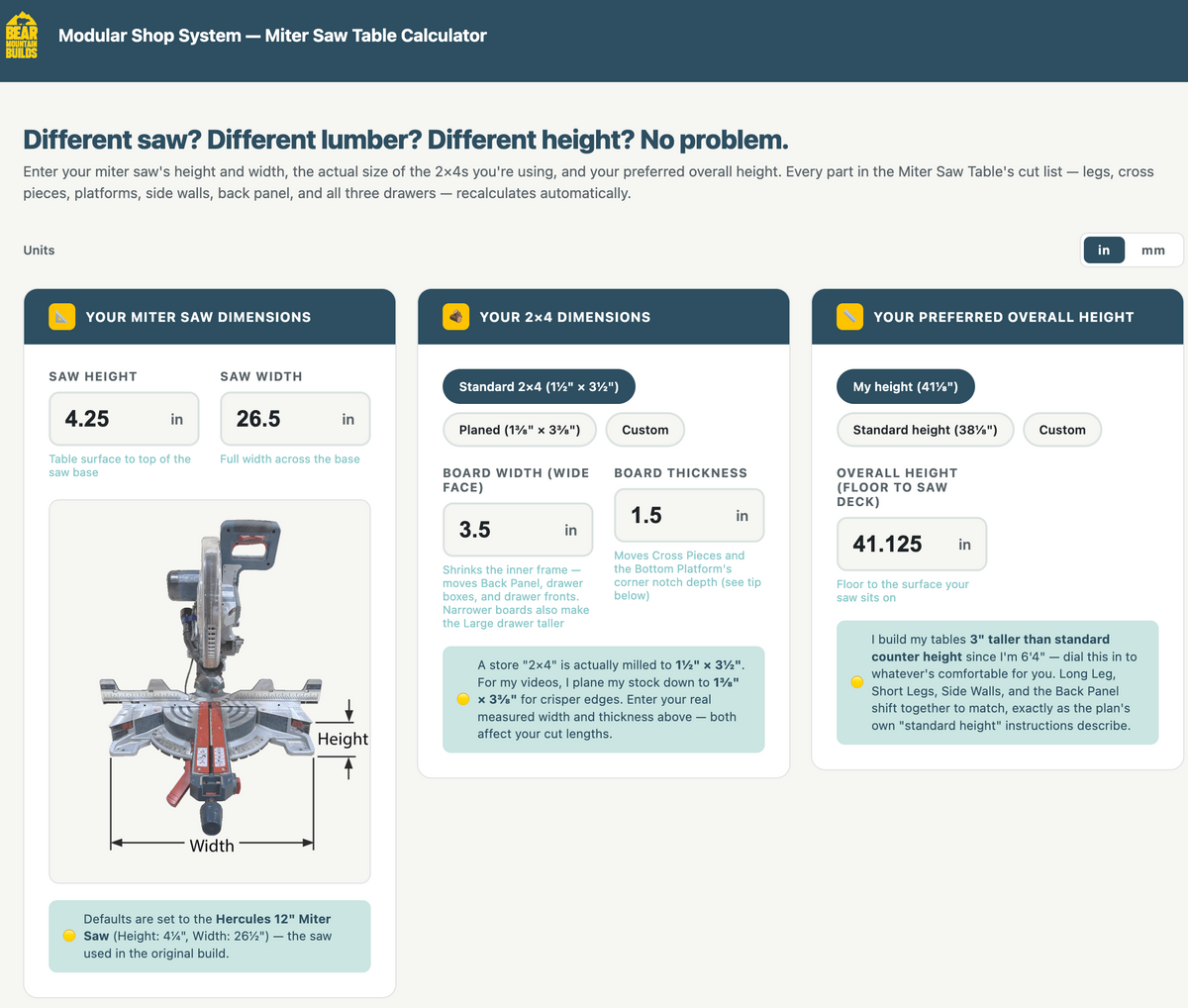Click the Overall Height input field
1188x1008 pixels.
point(912,544)
